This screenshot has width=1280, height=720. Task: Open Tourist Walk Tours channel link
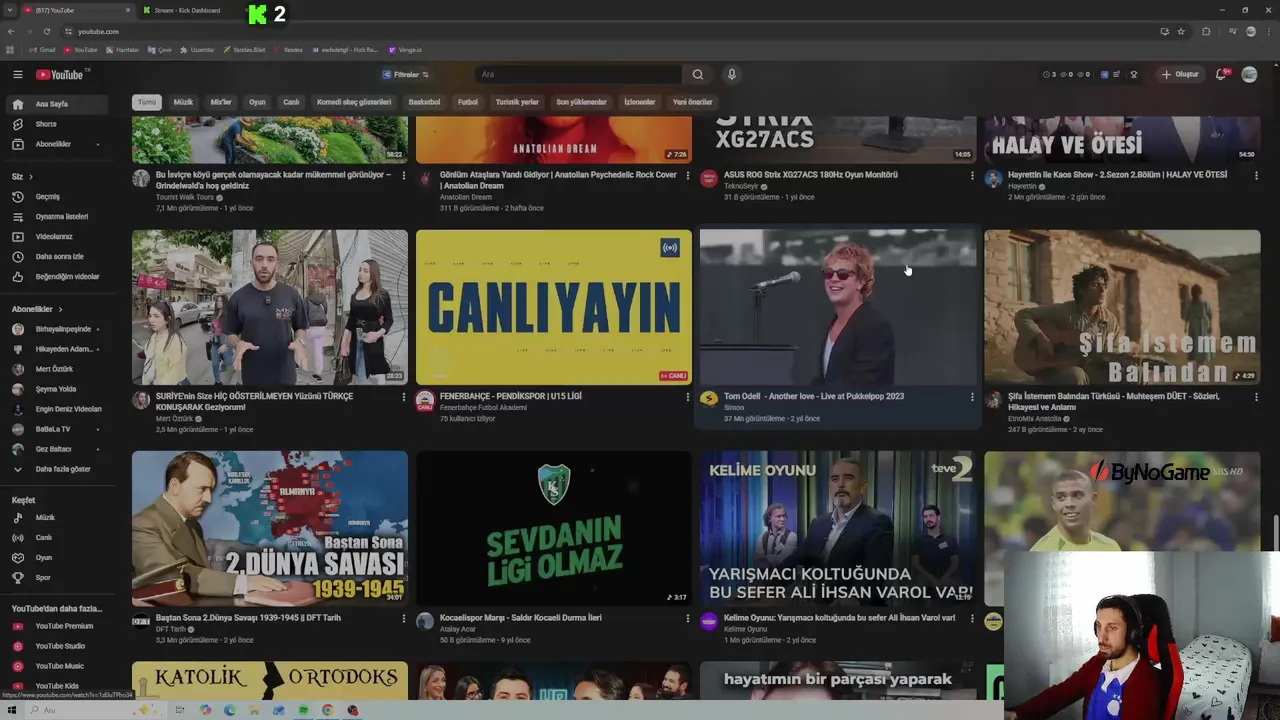pos(185,197)
